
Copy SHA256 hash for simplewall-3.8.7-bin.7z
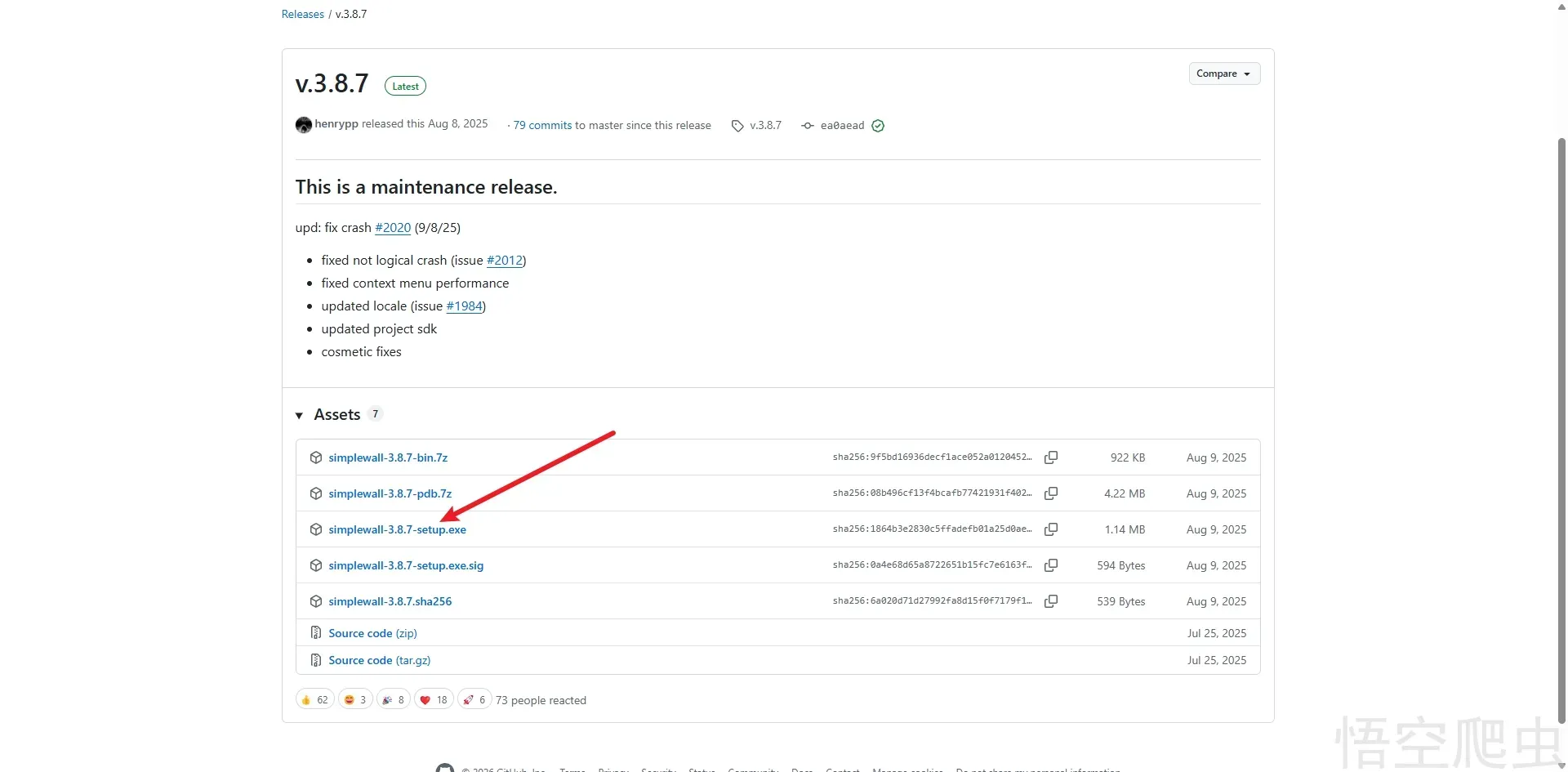(x=1051, y=457)
